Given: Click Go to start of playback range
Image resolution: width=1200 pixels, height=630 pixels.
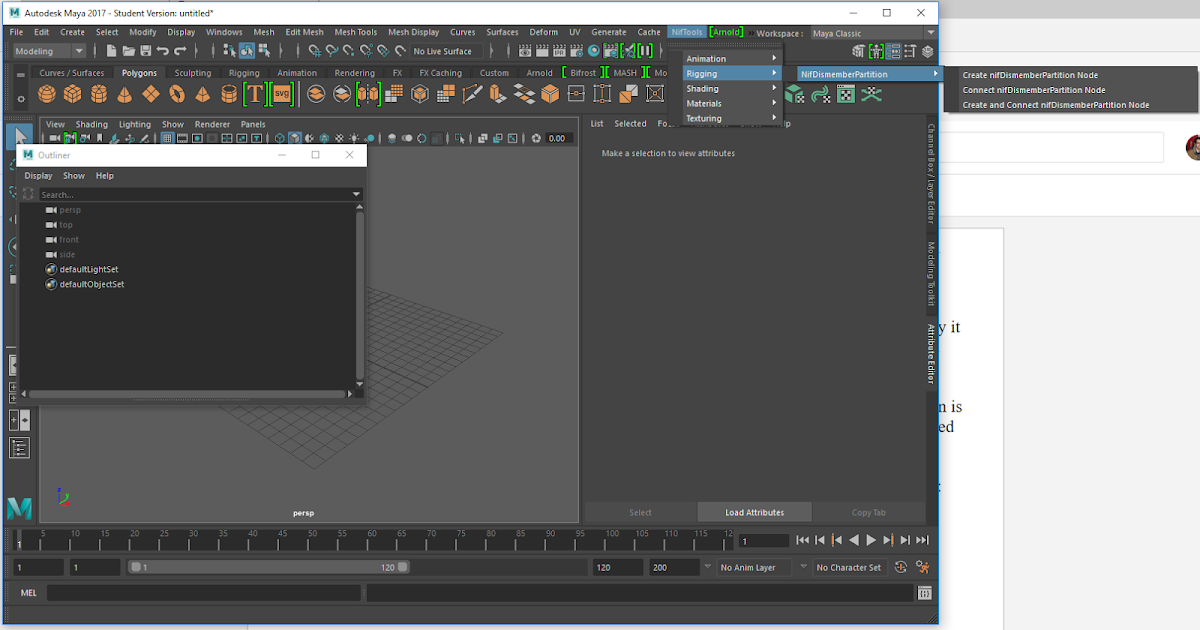Looking at the screenshot, I should pyautogui.click(x=802, y=540).
